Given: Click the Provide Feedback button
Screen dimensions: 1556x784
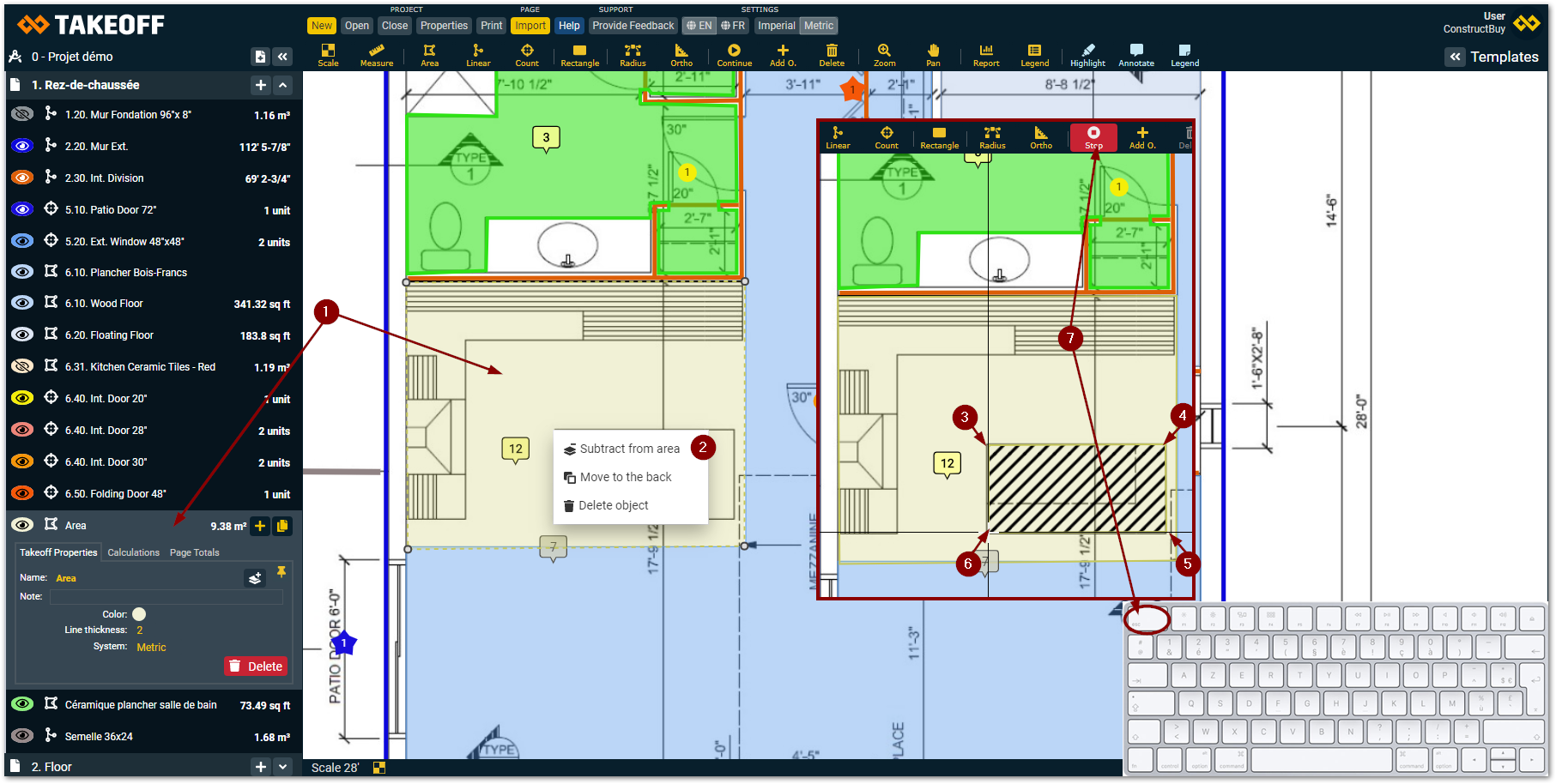Looking at the screenshot, I should 633,26.
